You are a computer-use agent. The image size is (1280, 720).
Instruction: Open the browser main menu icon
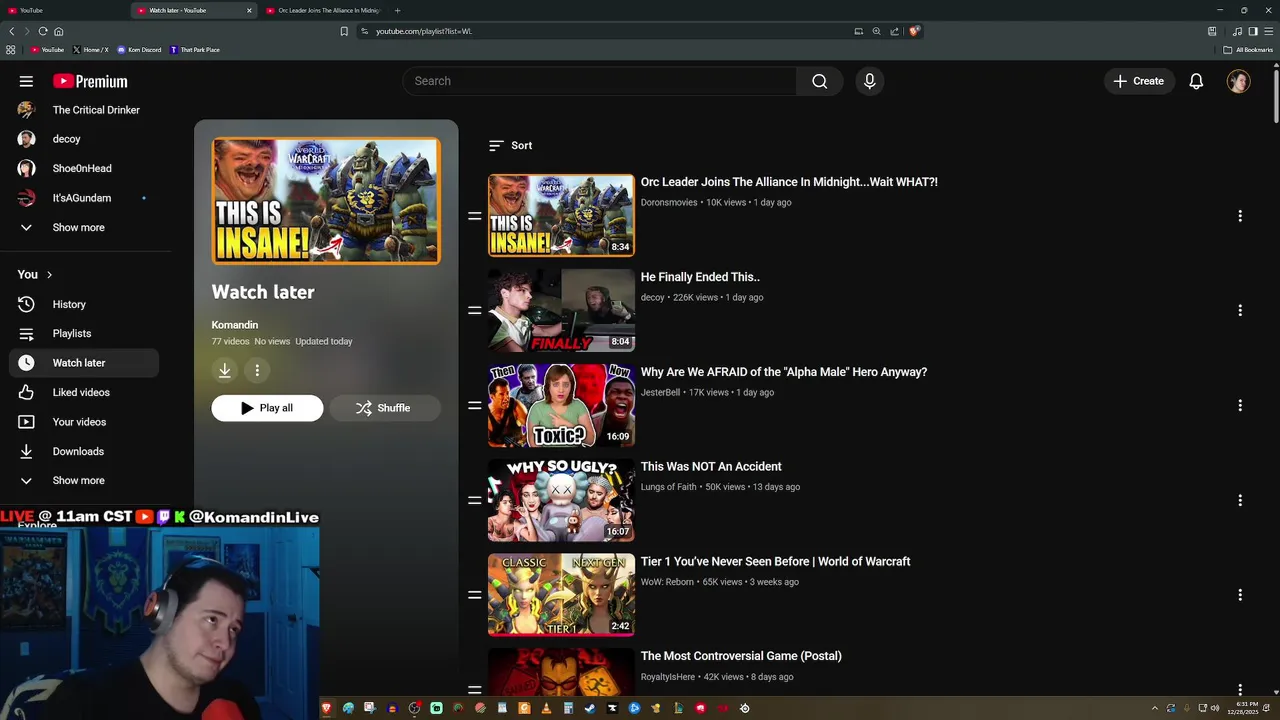click(1268, 31)
